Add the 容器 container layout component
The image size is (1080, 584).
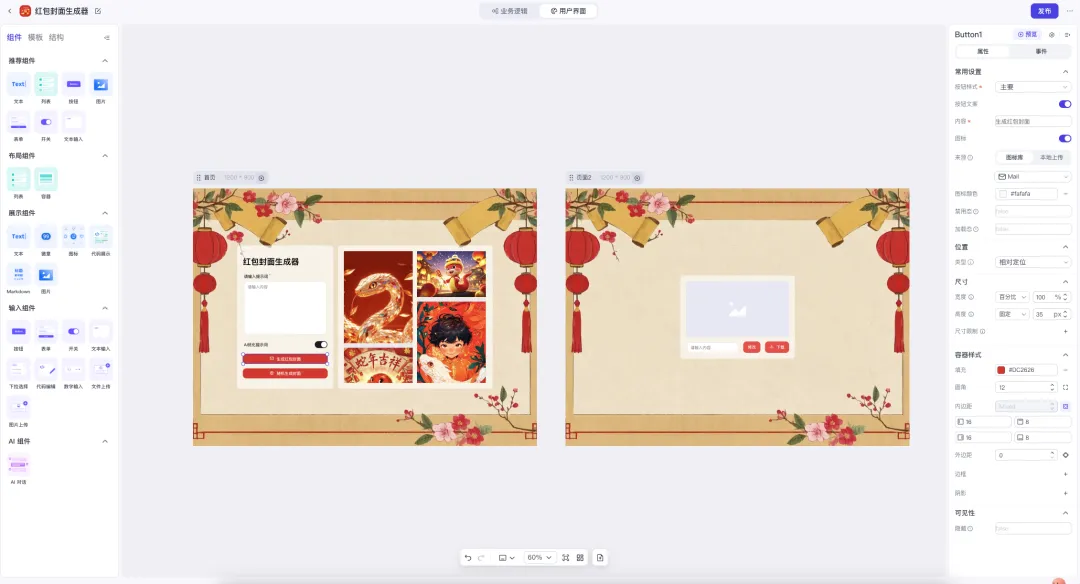[x=46, y=179]
